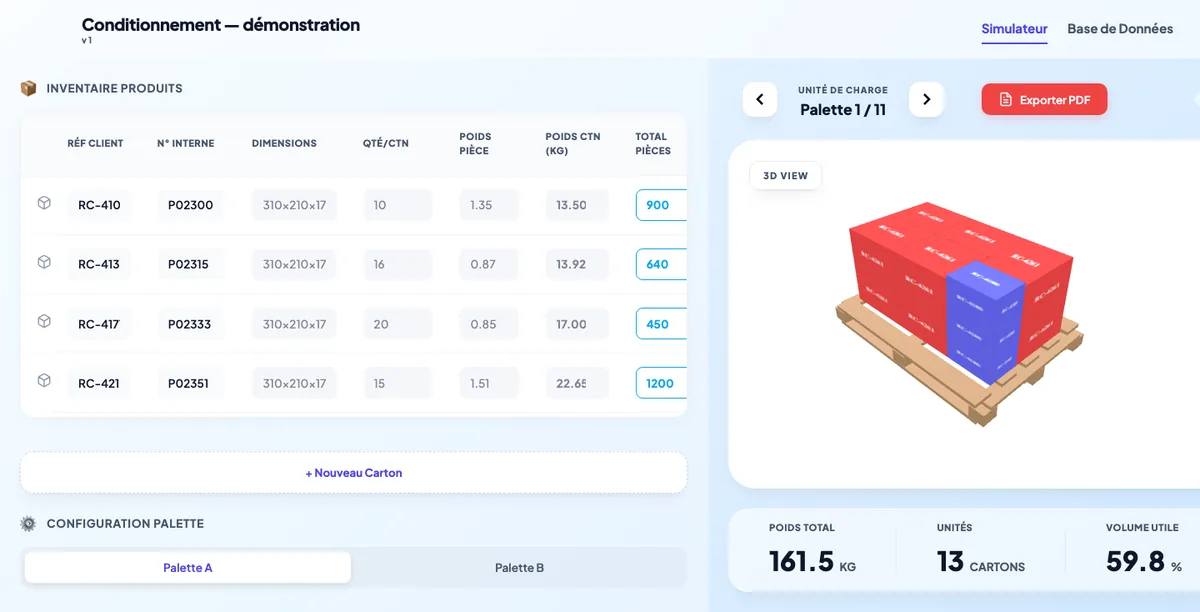The image size is (1200, 612).
Task: Click the poids pièce field showing 1.35
Action: [489, 205]
